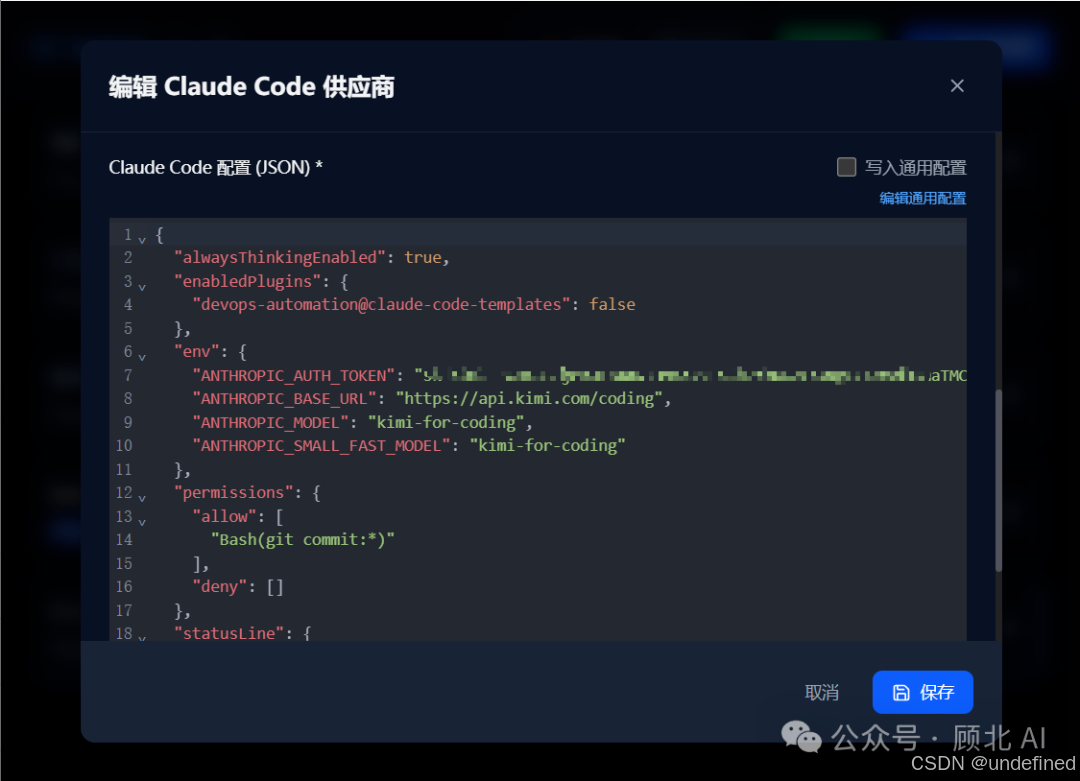
Task: Click the kimi-for-coding value on line 10
Action: [548, 446]
